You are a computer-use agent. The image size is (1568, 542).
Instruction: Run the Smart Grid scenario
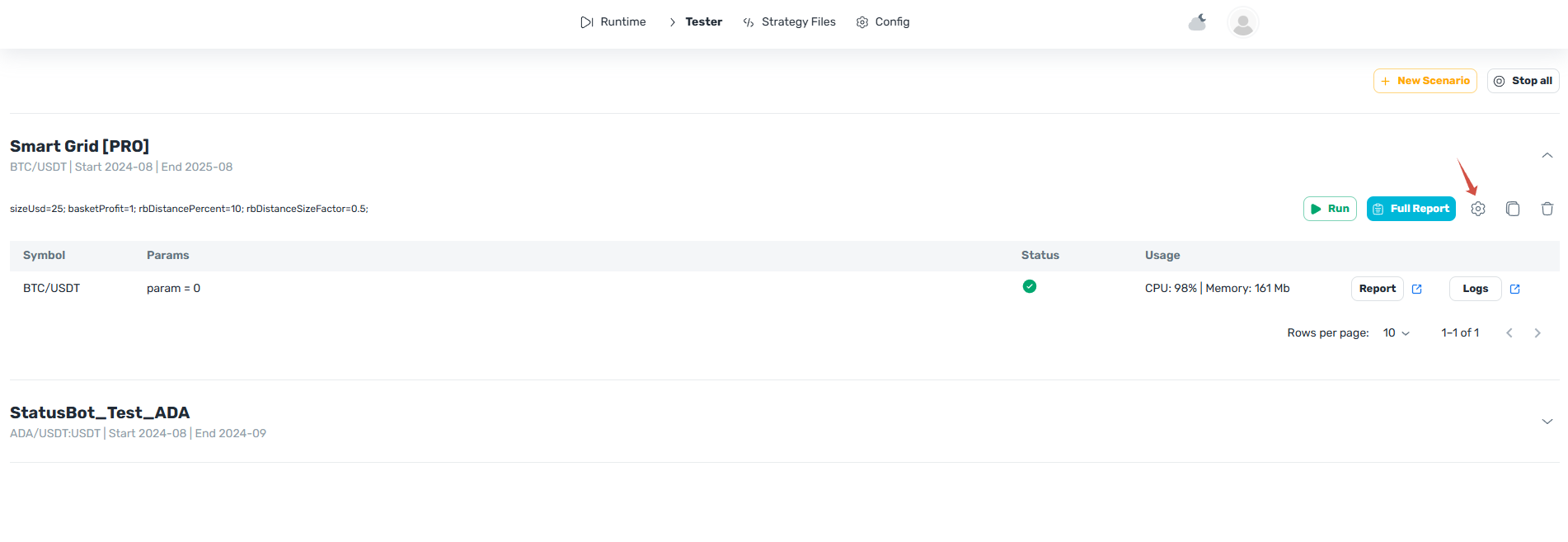coord(1330,209)
